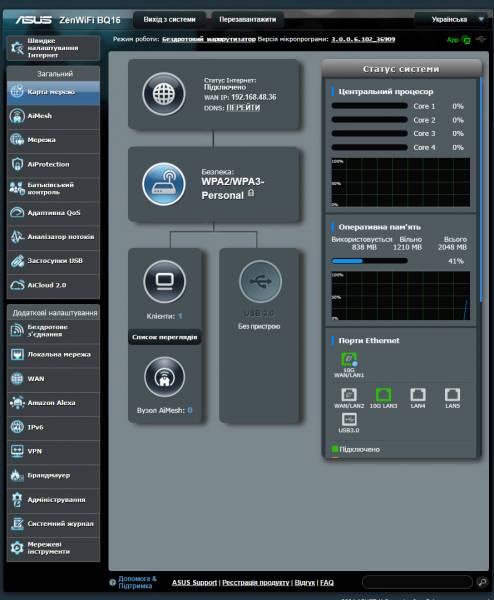Click the RAM usage progress bar
This screenshot has width=494, height=600.
[x=370, y=261]
